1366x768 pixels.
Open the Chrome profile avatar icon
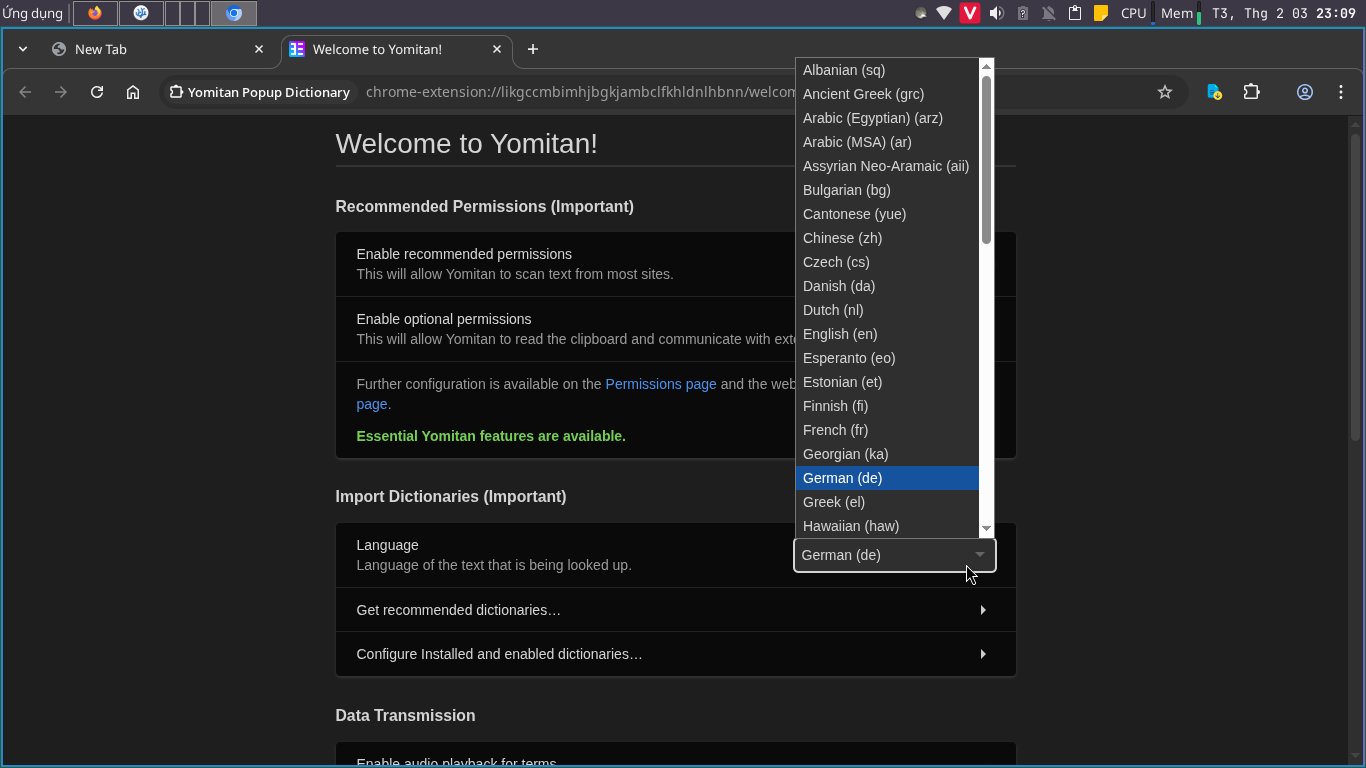coord(1304,92)
